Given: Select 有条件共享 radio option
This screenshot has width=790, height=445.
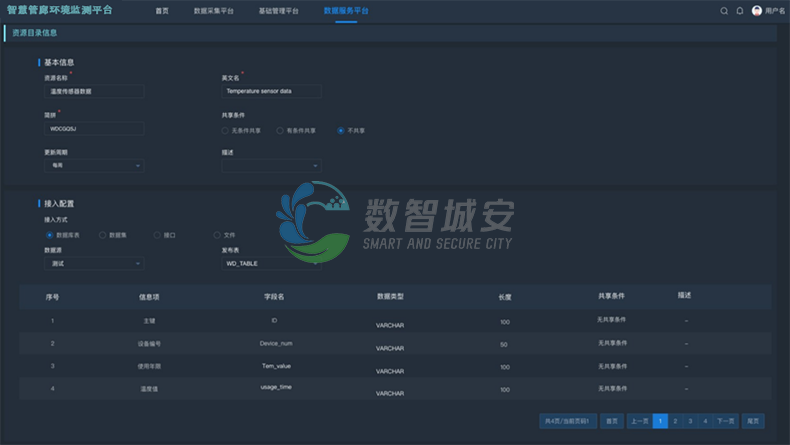Looking at the screenshot, I should [x=280, y=130].
